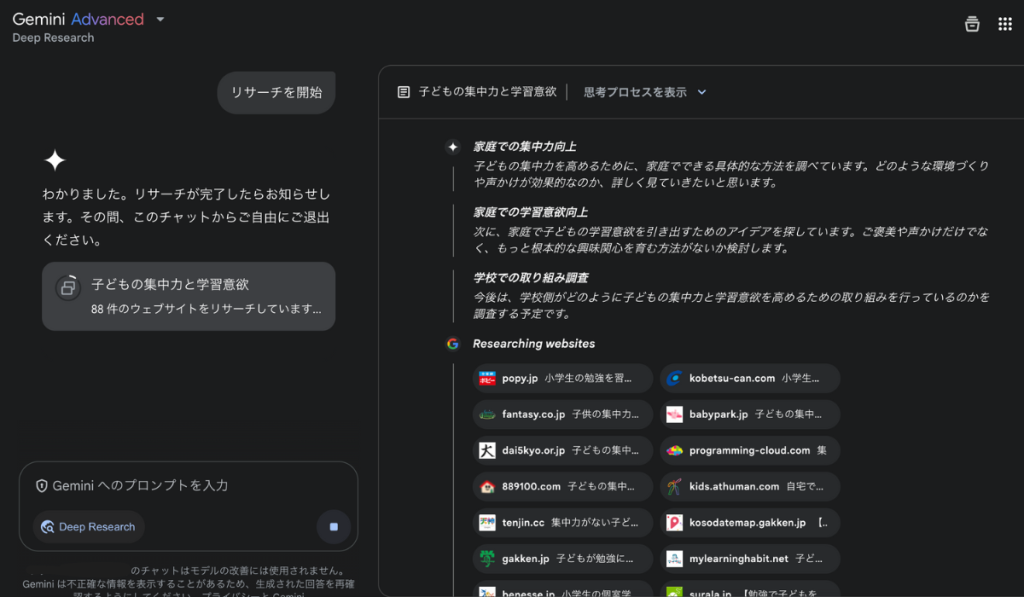The height and width of the screenshot is (597, 1024).
Task: Open the programming-cloud.com source chip
Action: click(749, 451)
